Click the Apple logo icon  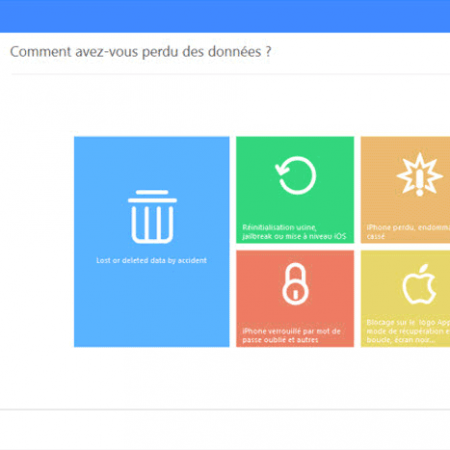click(x=419, y=284)
